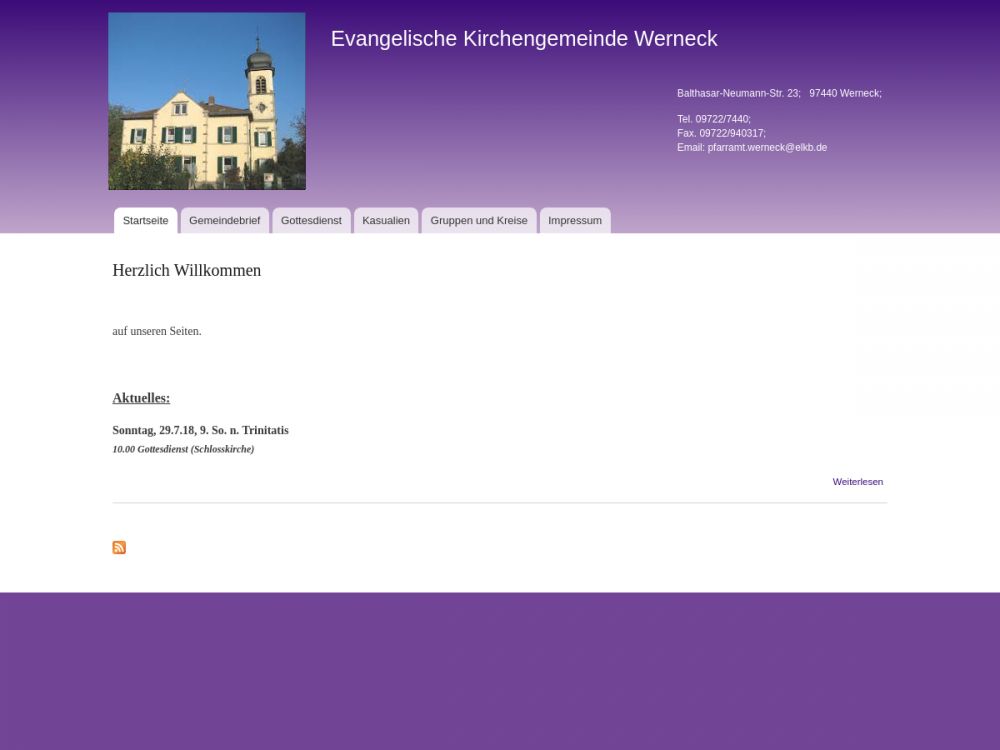
Task: Click the 97440 Werneck postal code text
Action: (844, 93)
